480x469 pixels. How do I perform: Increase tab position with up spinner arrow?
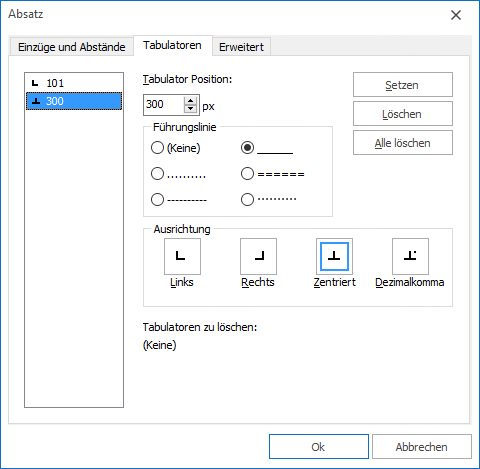(x=190, y=101)
